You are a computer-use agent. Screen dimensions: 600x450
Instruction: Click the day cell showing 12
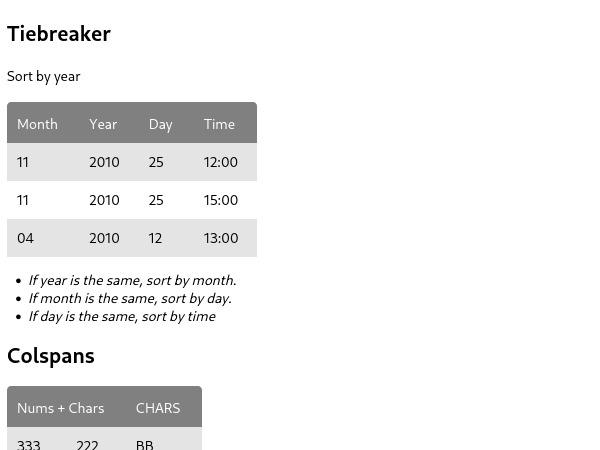coord(155,238)
